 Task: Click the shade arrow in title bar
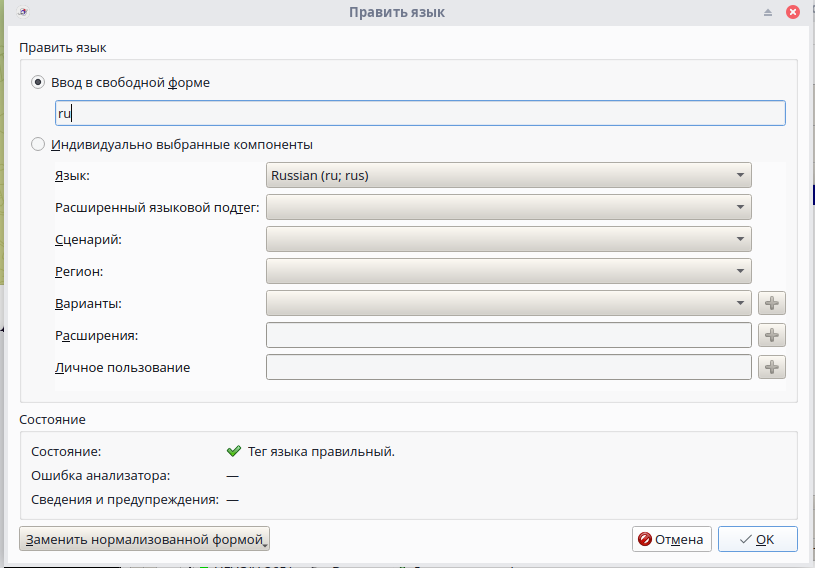pos(768,12)
